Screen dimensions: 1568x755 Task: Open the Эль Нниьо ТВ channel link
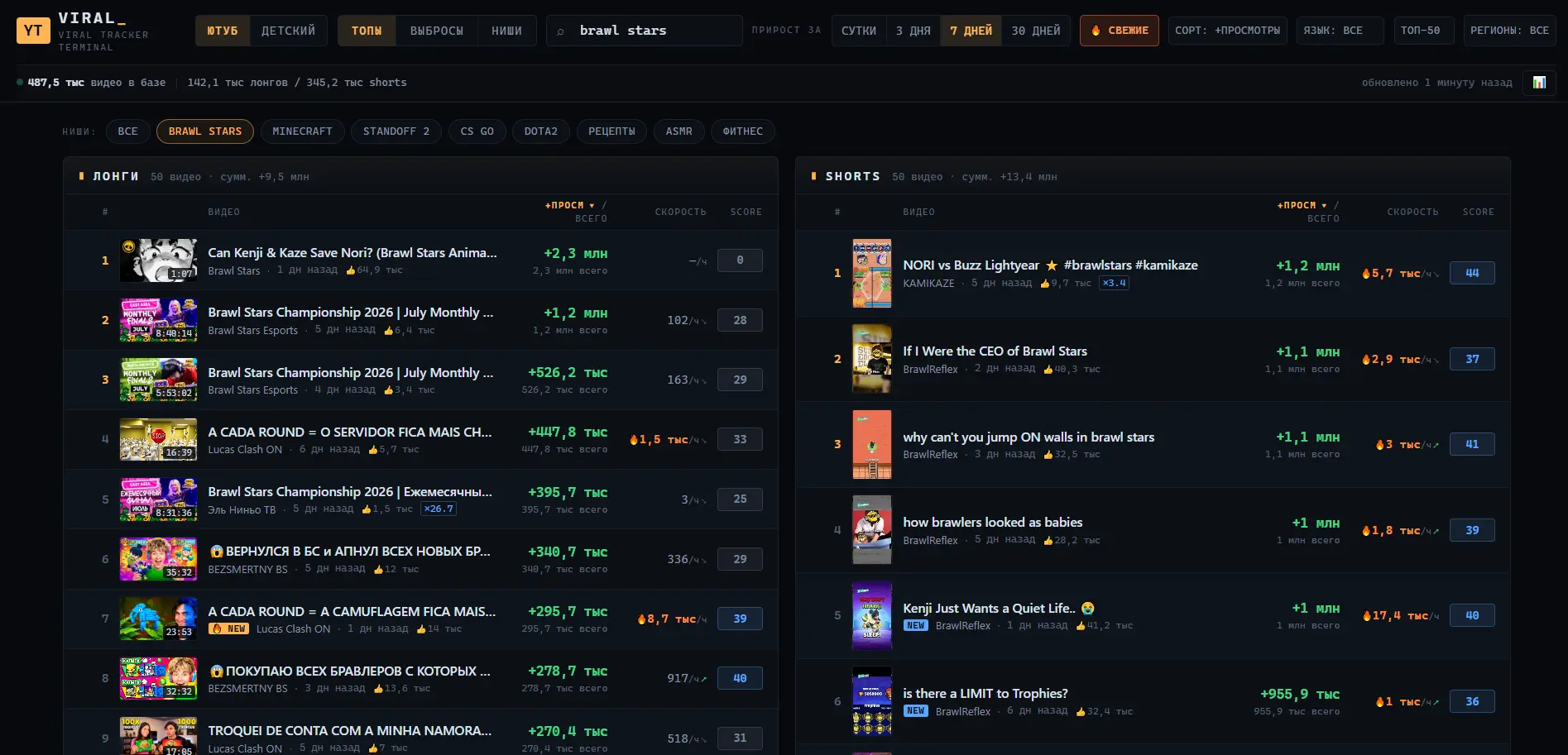(242, 509)
